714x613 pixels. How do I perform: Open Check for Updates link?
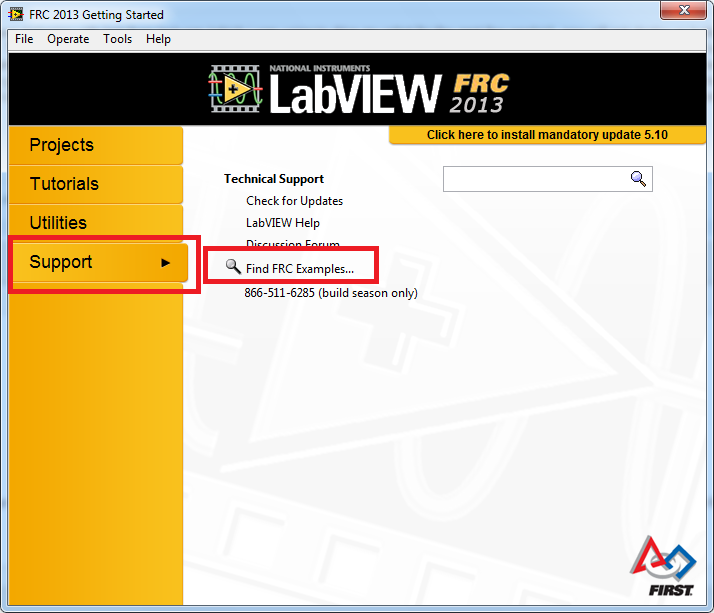tap(295, 201)
